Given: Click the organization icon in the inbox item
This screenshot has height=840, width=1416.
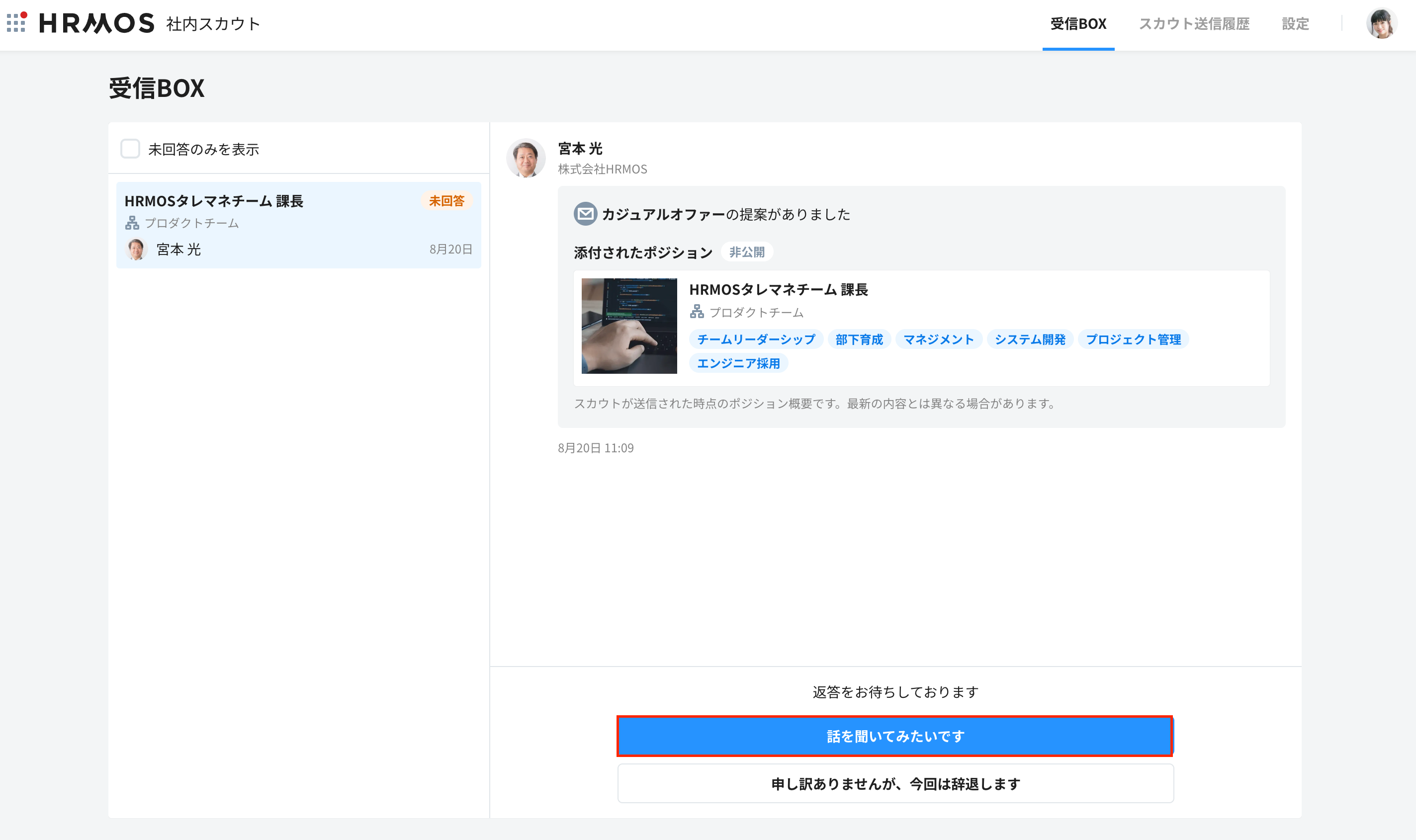Looking at the screenshot, I should [132, 223].
